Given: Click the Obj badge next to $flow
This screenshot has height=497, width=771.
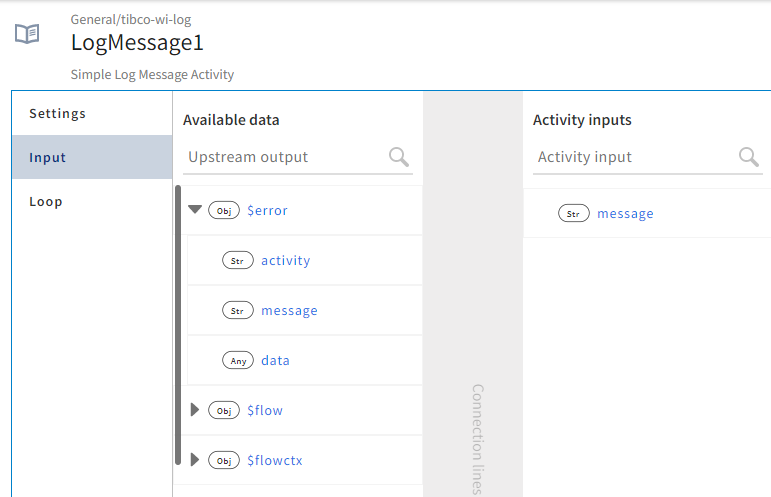Looking at the screenshot, I should pos(224,411).
